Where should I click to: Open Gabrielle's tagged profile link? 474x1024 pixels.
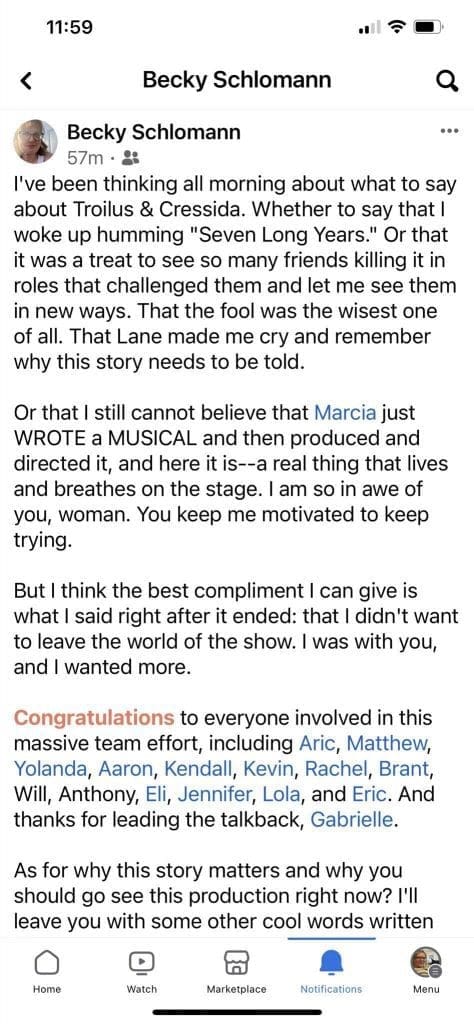pos(353,820)
